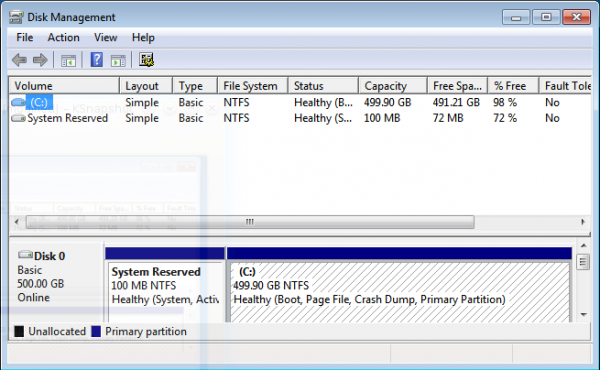Viewport: 600px width, 370px height.
Task: Click the horizontal scrollbar right arrow
Action: (x=582, y=222)
